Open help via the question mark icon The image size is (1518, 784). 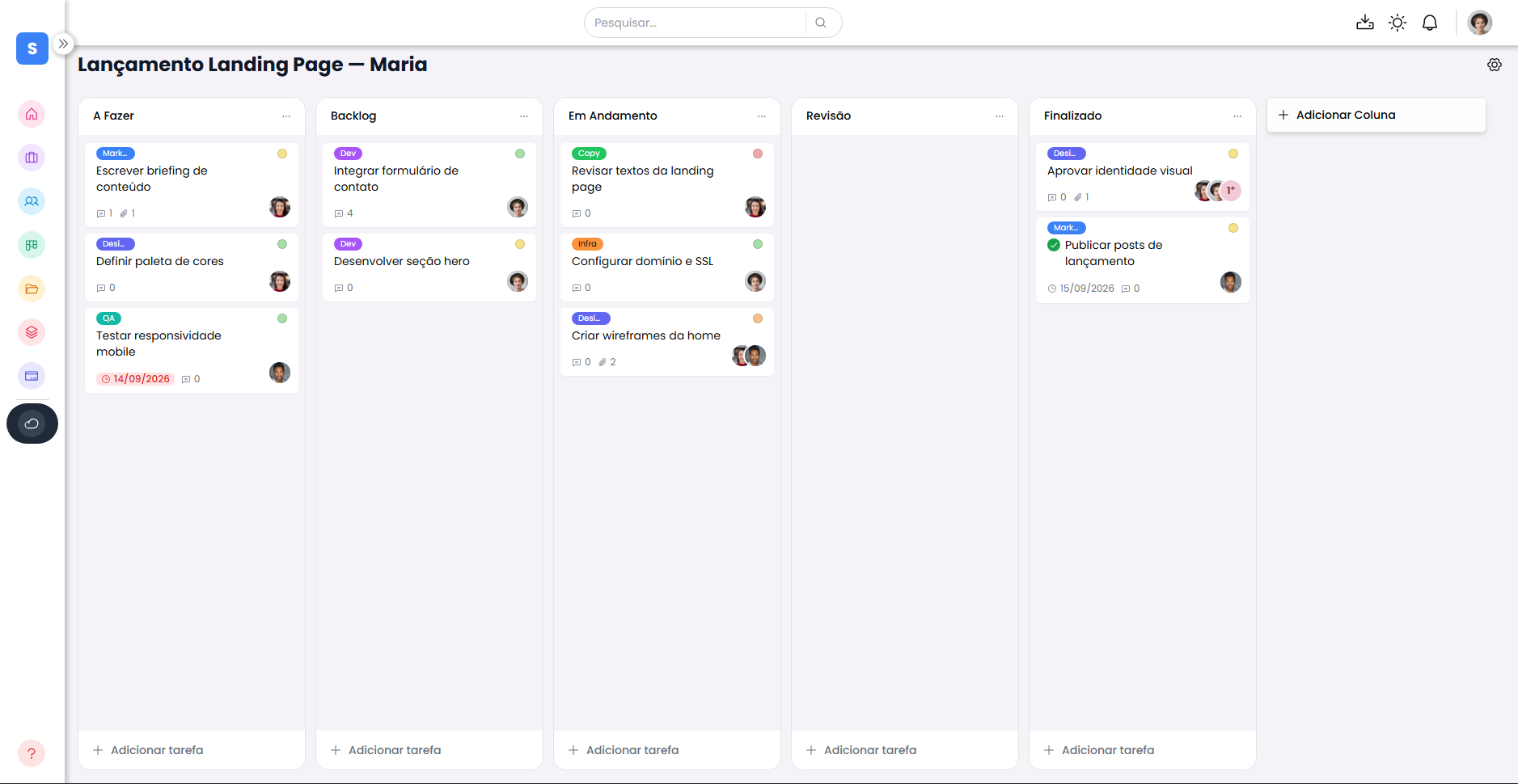32,753
